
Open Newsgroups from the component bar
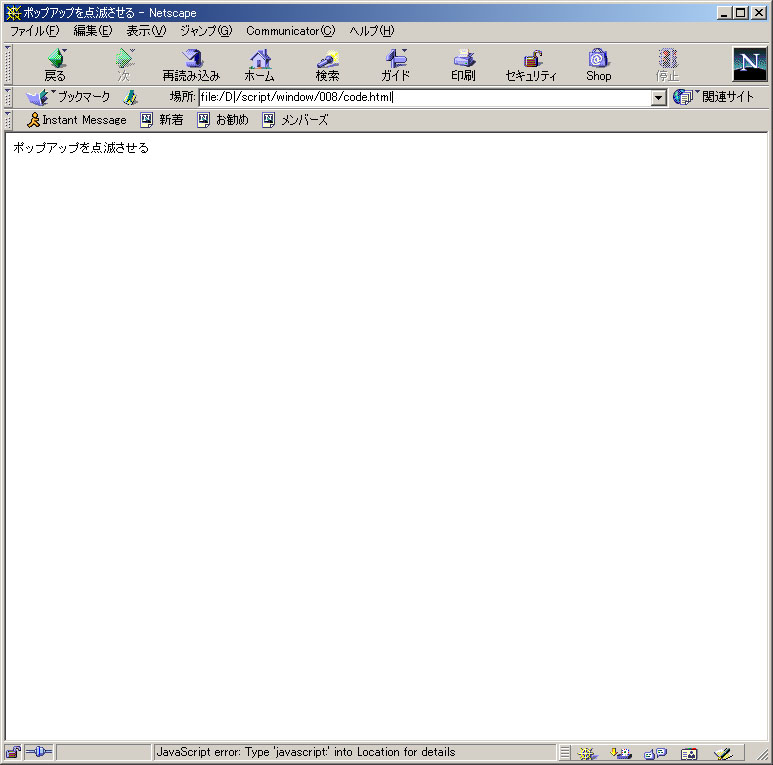point(655,753)
